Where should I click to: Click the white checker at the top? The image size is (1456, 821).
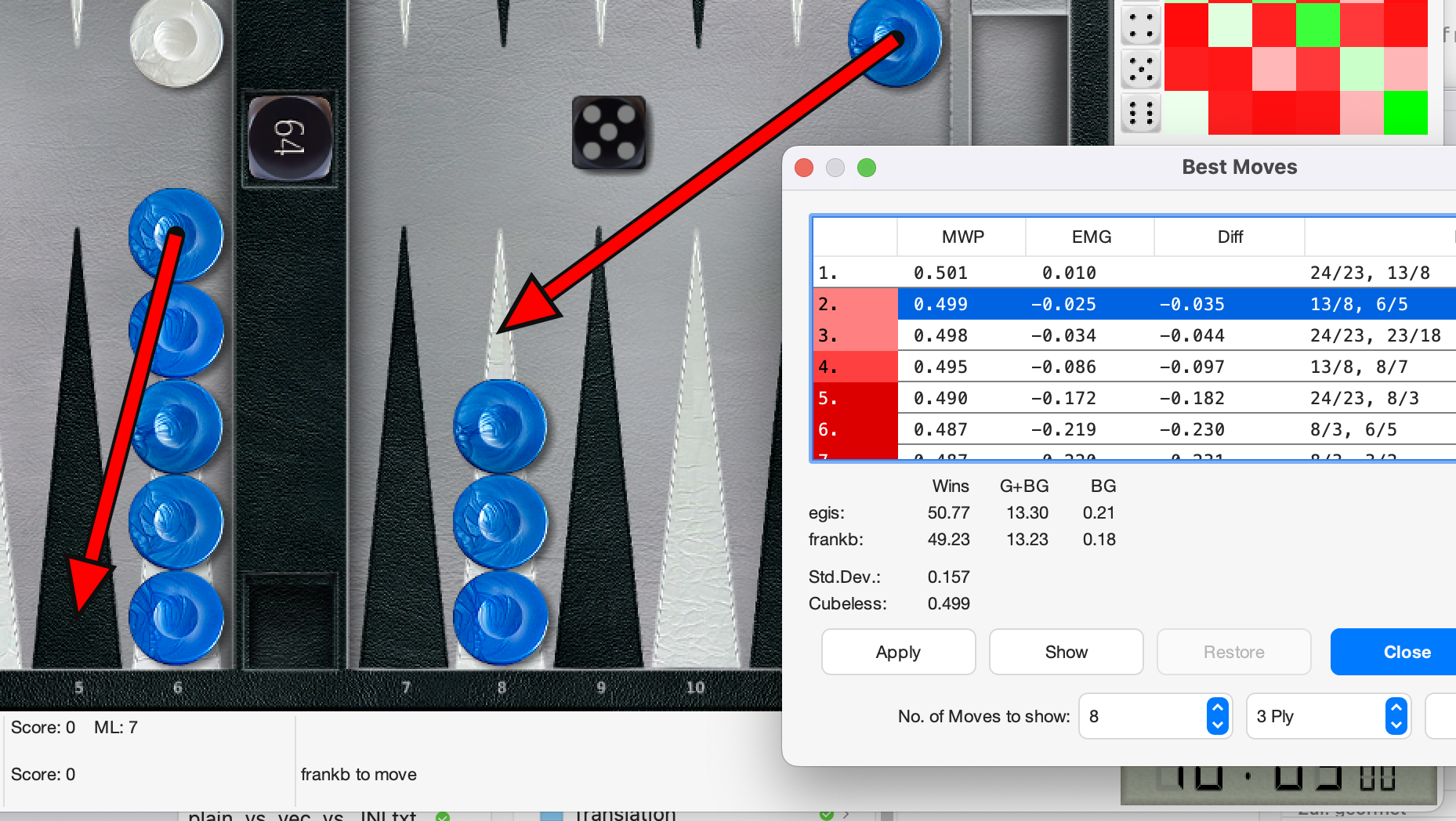tap(176, 39)
